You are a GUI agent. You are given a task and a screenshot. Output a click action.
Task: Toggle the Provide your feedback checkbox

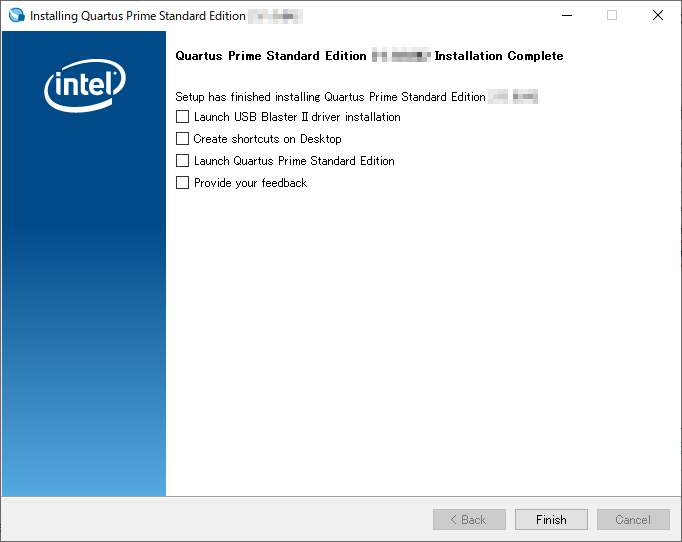point(182,183)
